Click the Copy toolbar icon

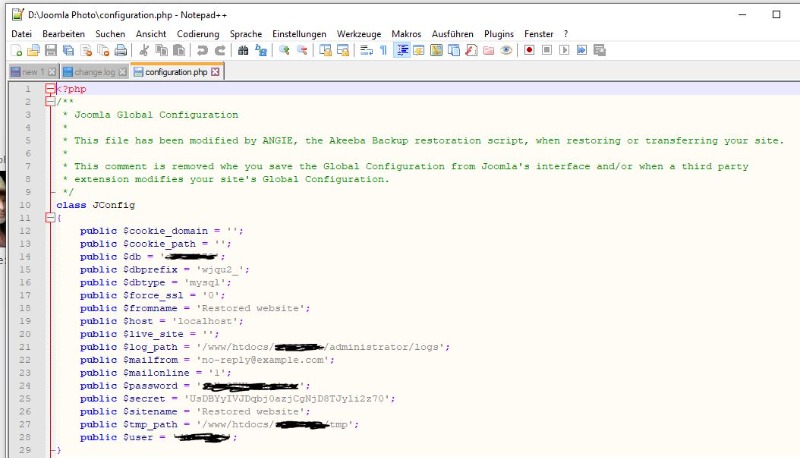pyautogui.click(x=162, y=50)
